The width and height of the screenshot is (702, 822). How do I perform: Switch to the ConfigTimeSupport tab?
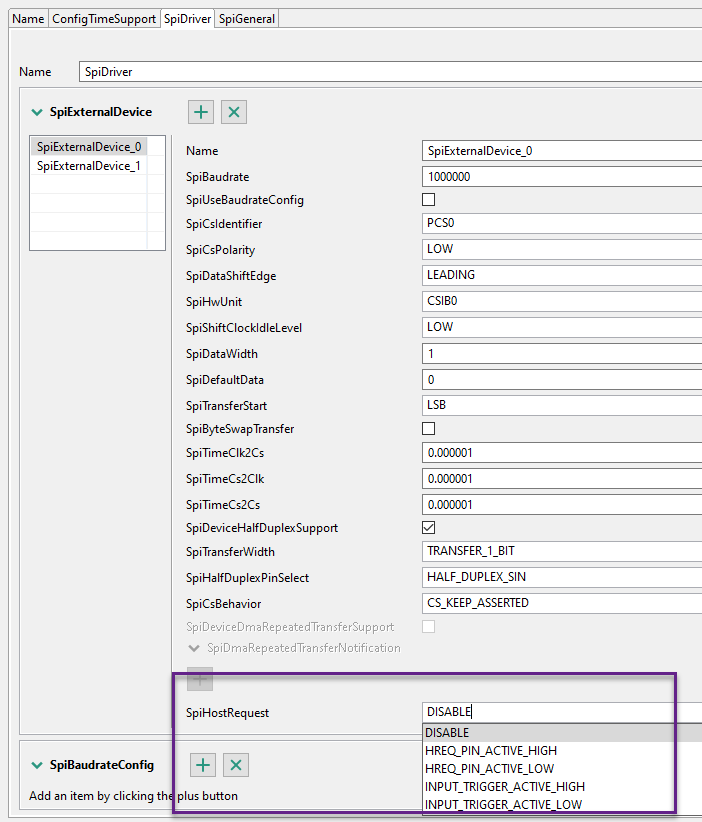[104, 18]
